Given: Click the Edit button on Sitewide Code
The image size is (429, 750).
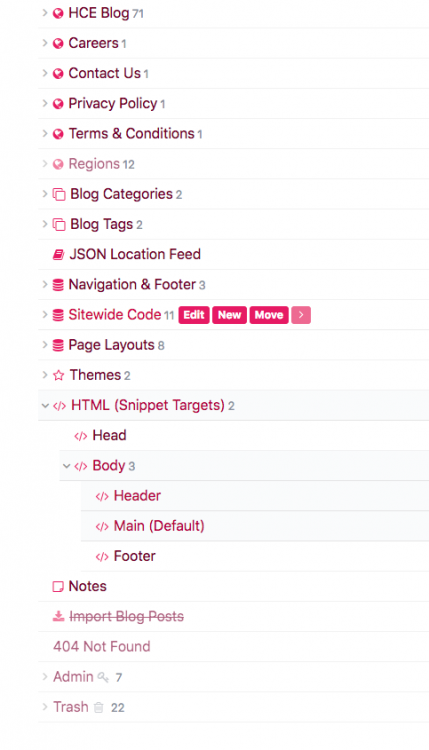Looking at the screenshot, I should (194, 315).
